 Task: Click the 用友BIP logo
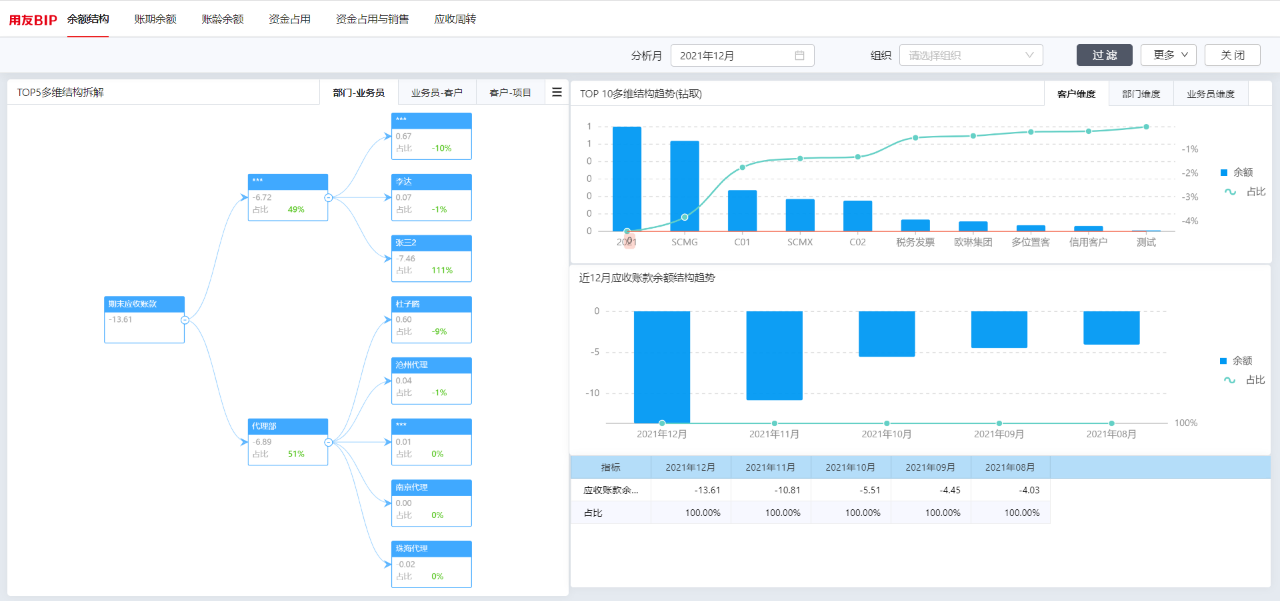[x=33, y=19]
